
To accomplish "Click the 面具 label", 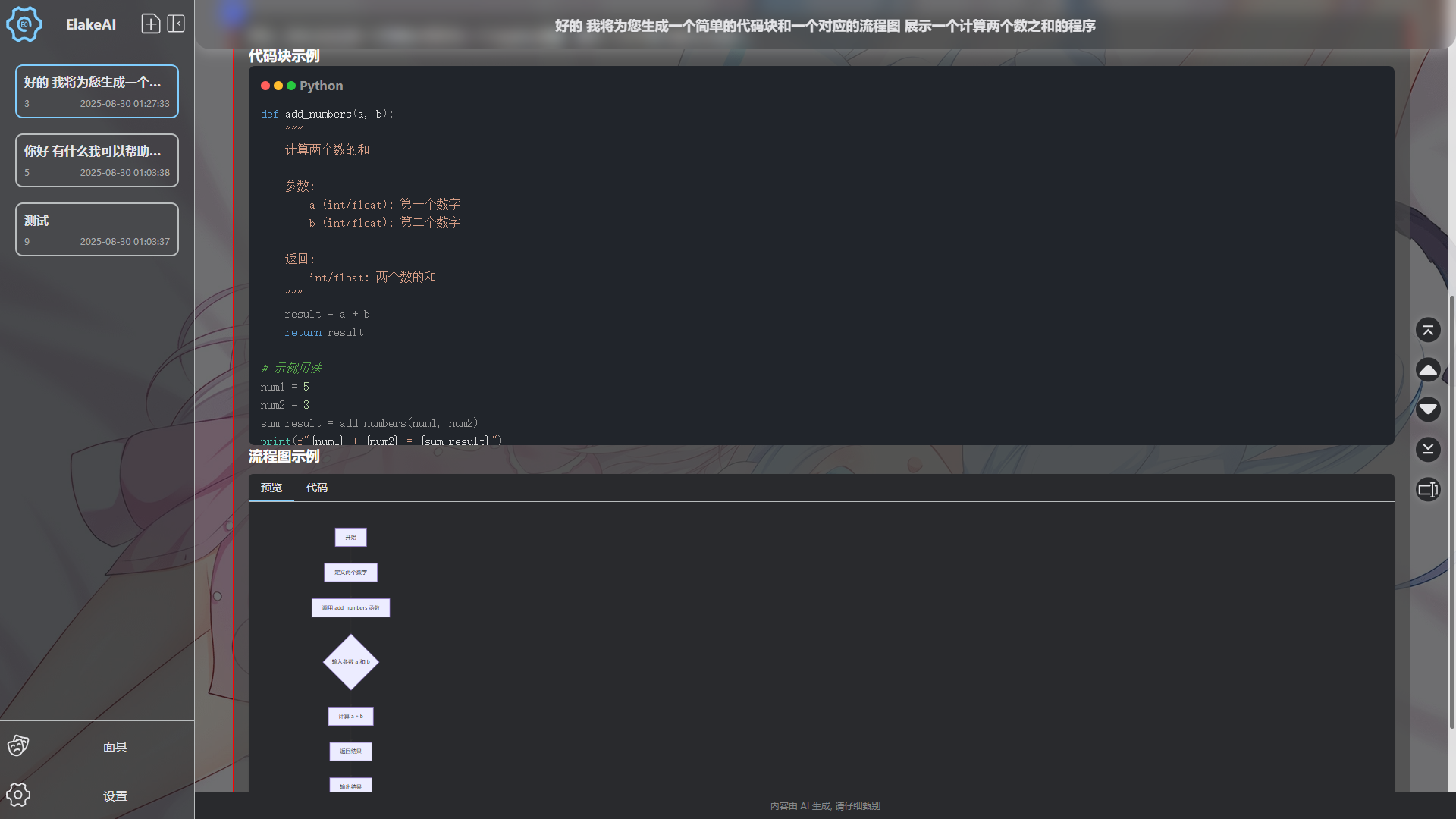I will coord(115,747).
